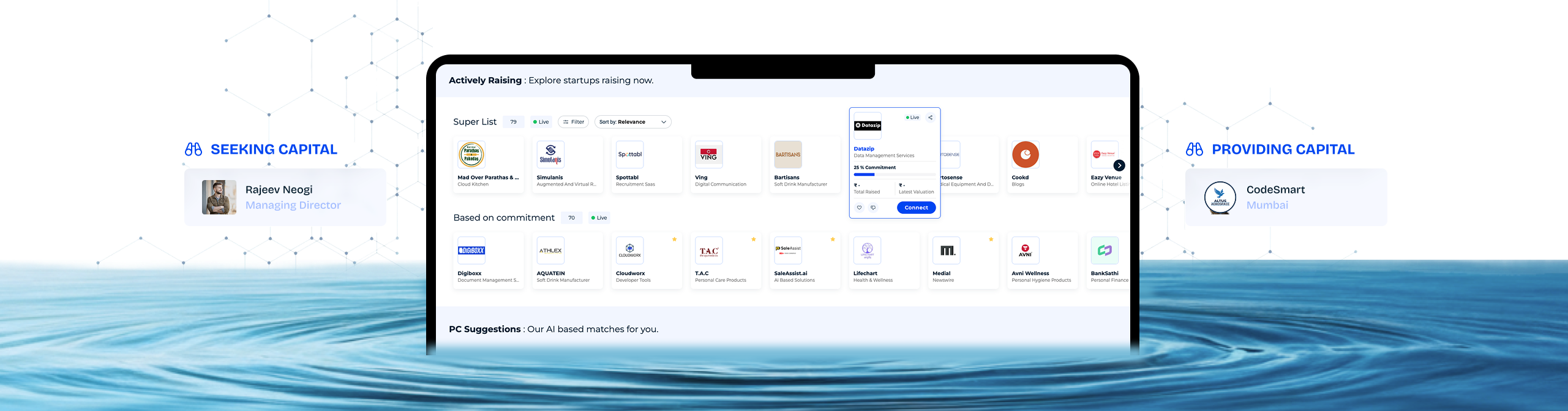Open the Spottabl logo tile
1568x411 pixels.
pyautogui.click(x=629, y=155)
